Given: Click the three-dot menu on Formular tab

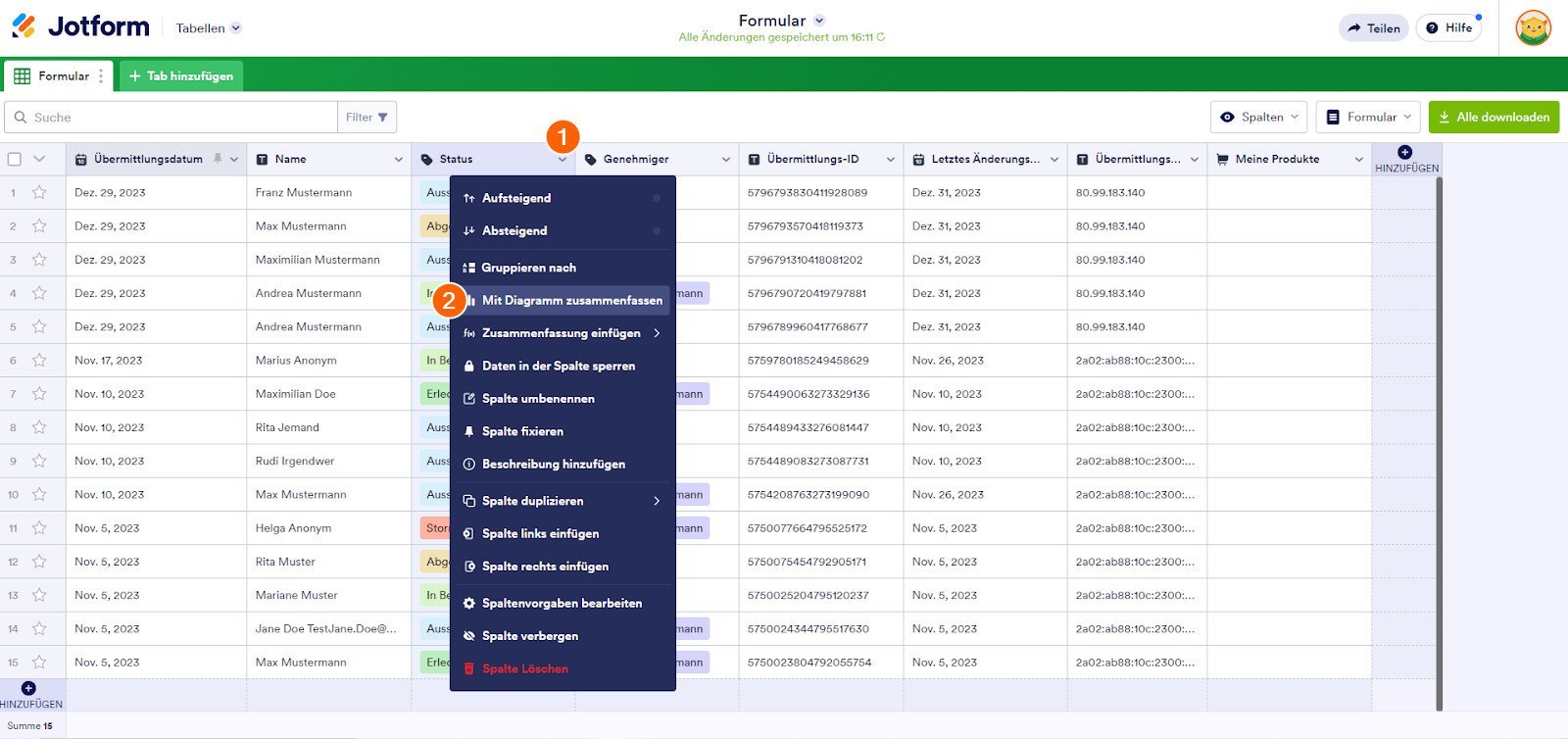Looking at the screenshot, I should 101,76.
